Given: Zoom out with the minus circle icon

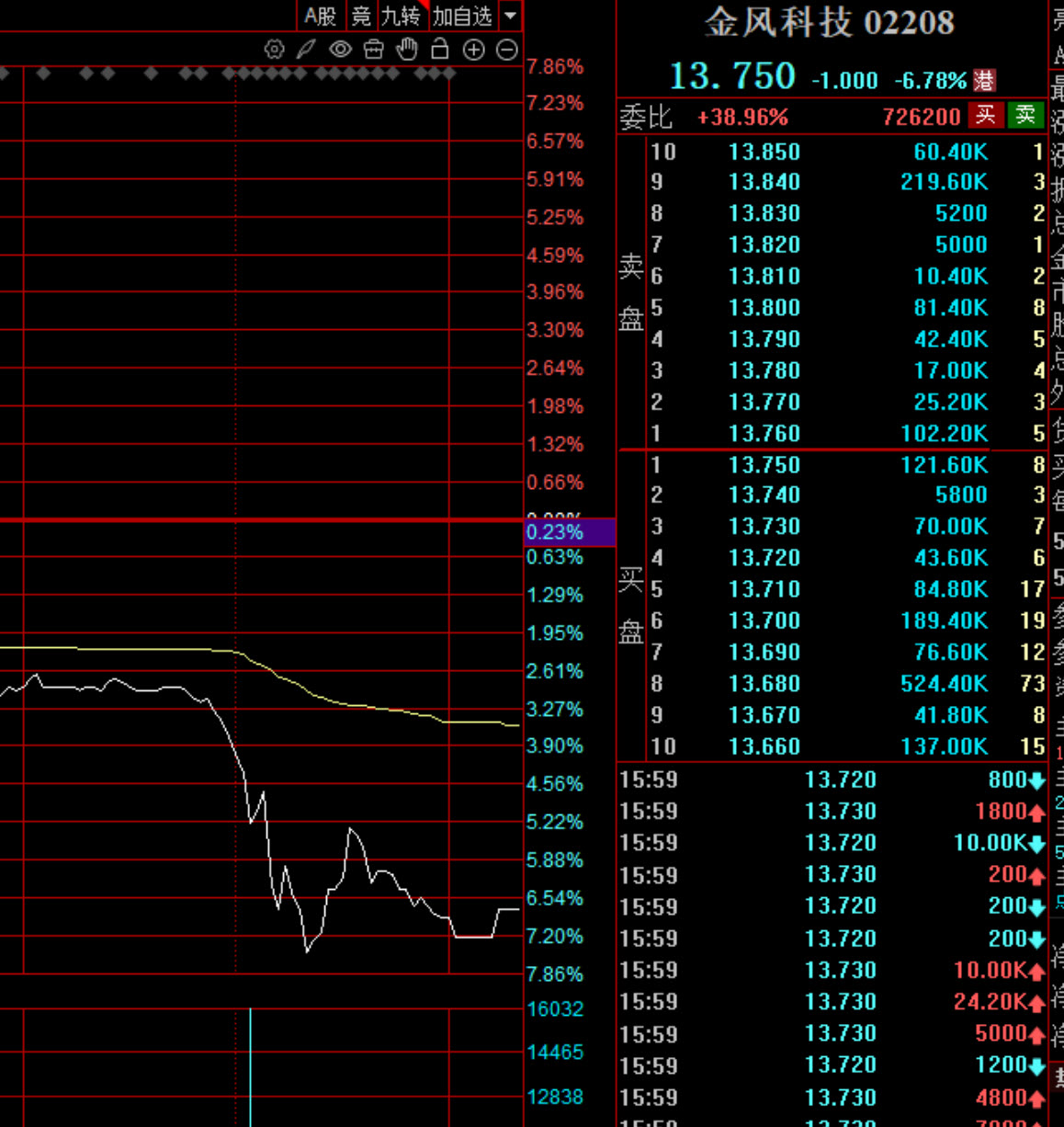Looking at the screenshot, I should pyautogui.click(x=507, y=51).
